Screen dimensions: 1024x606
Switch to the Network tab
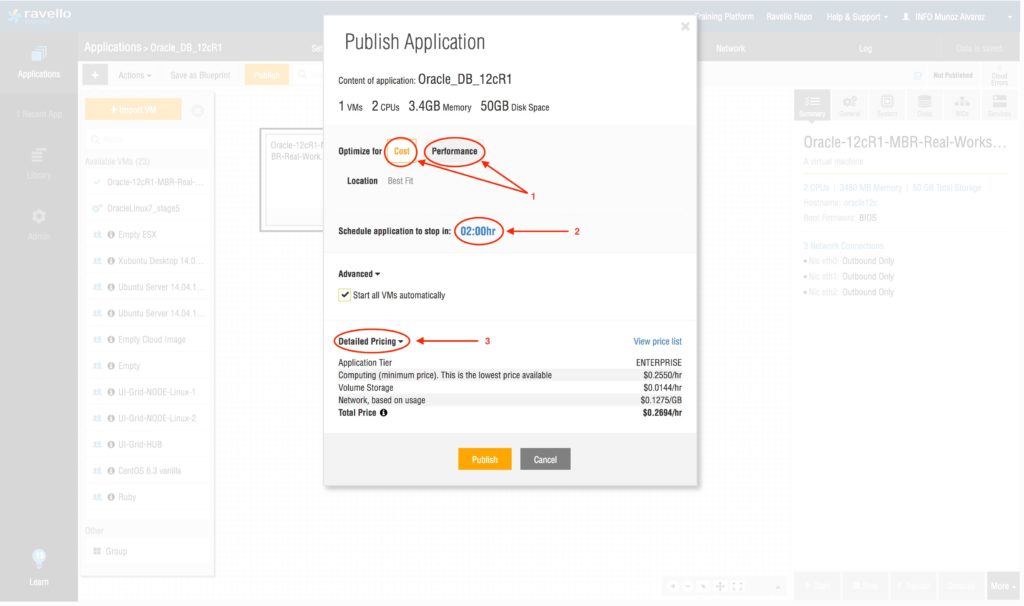coord(730,48)
